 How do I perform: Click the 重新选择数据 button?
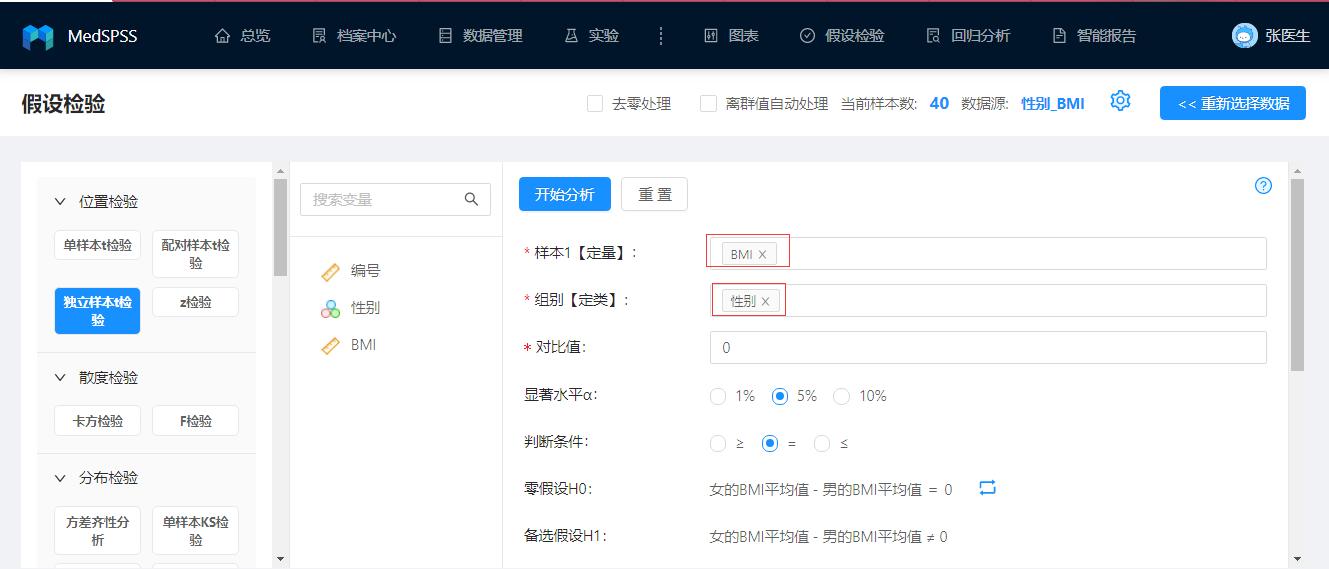point(1233,103)
